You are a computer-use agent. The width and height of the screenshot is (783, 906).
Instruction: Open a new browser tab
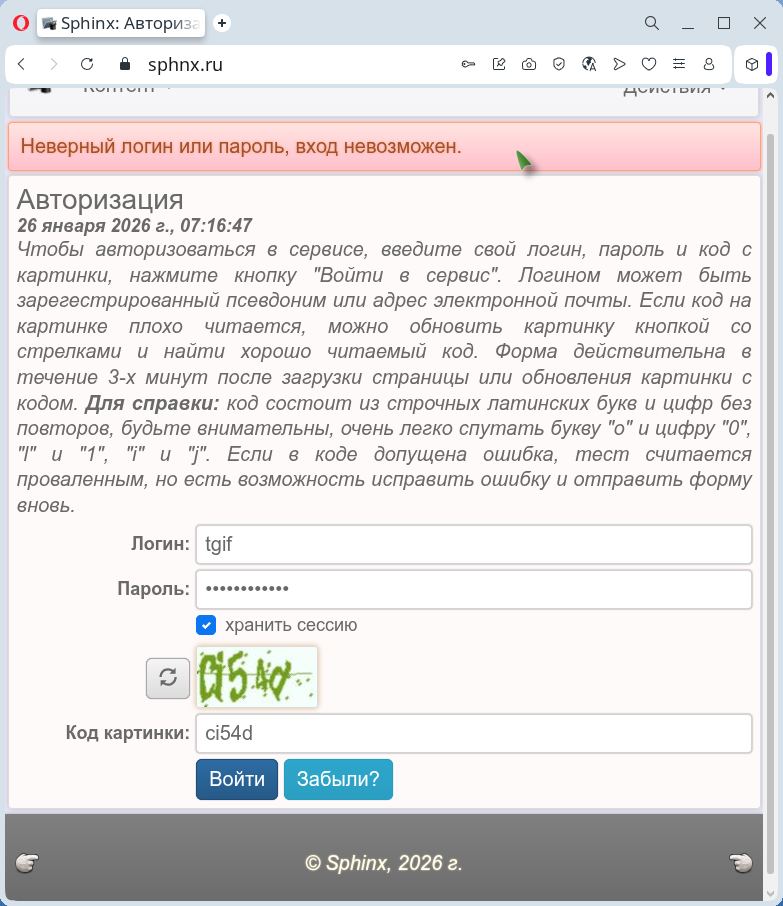222,23
